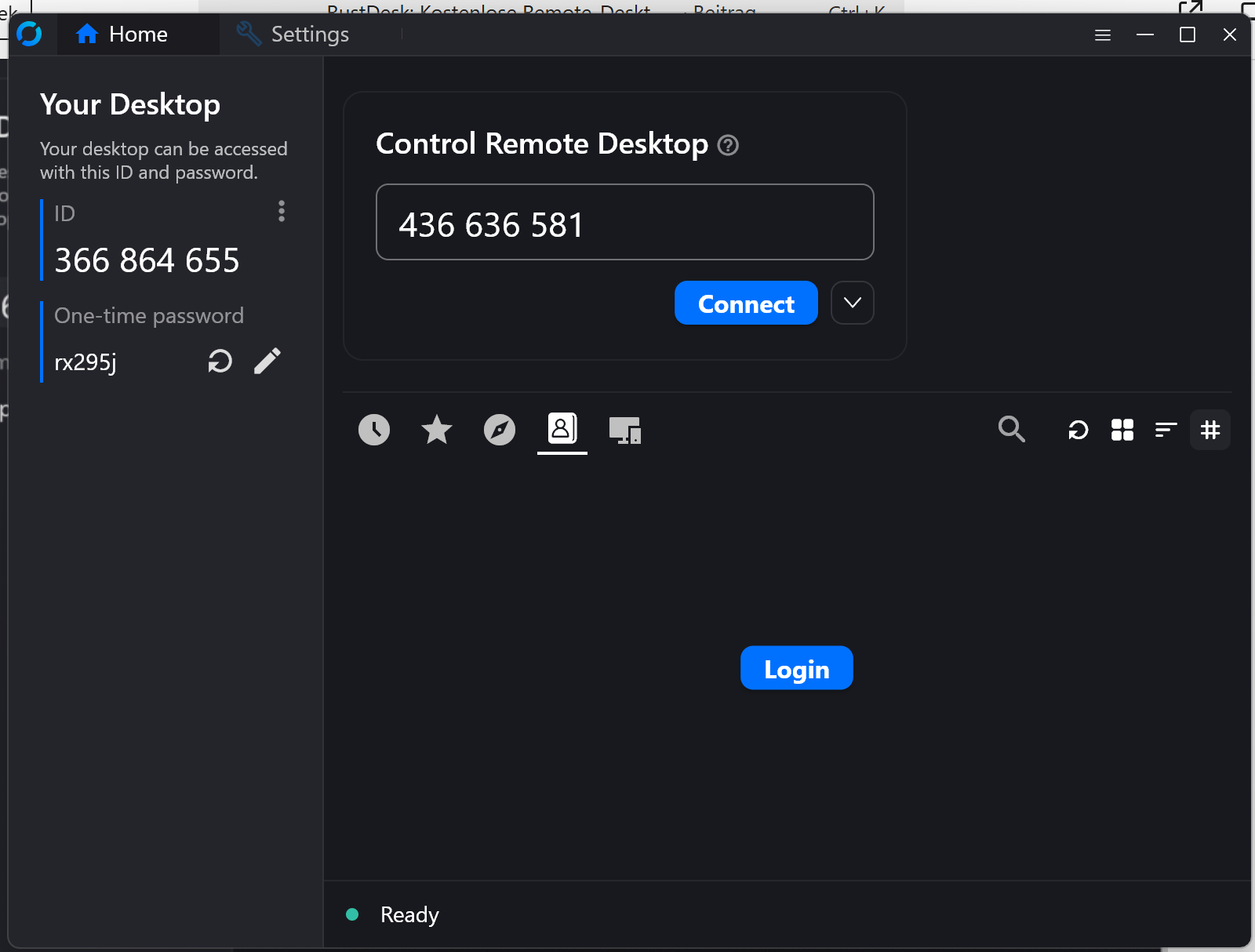The height and width of the screenshot is (952, 1255).
Task: Open the Discovered compass tab
Action: coord(500,430)
